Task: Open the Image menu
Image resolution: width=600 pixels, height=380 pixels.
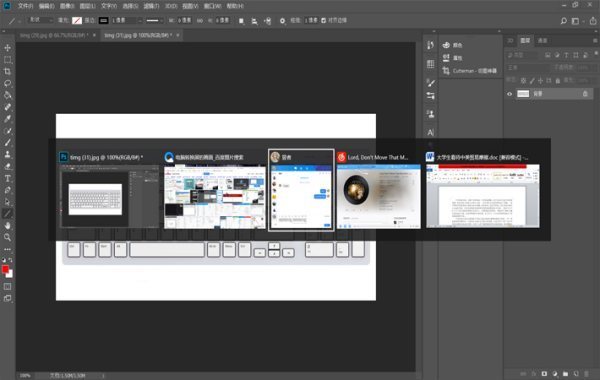Action: 67,6
